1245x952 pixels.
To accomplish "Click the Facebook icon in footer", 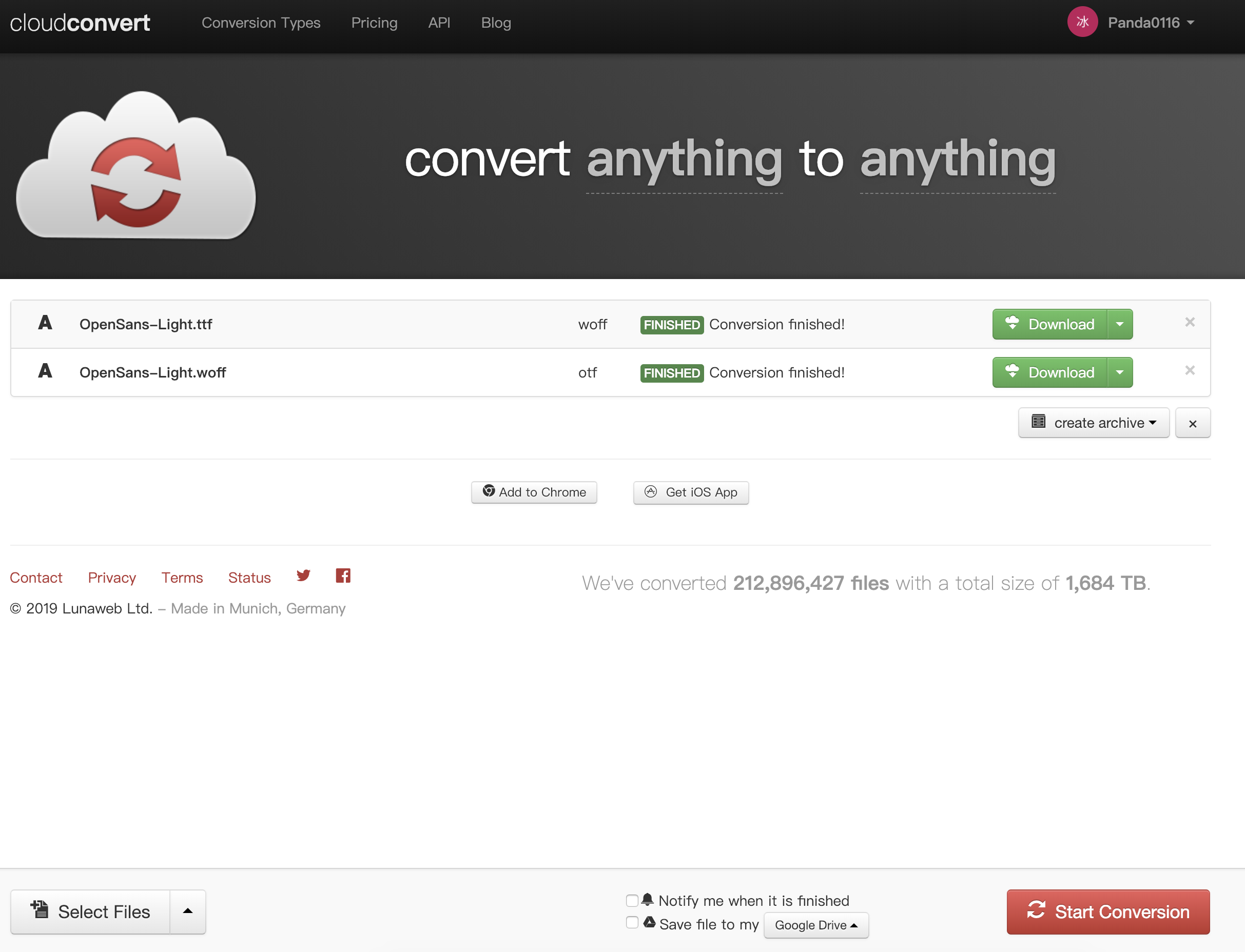I will 343,576.
